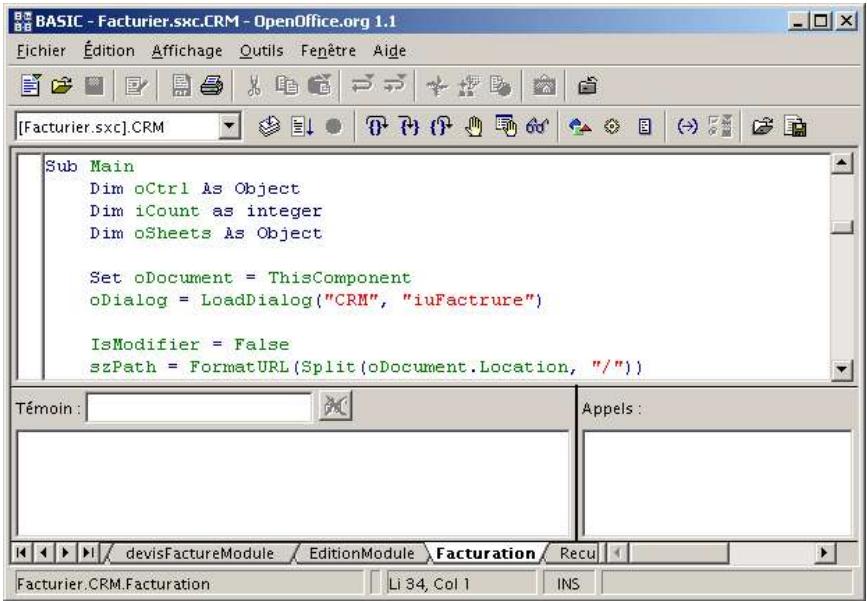Click the 'IsModifier = False' code line
The height and width of the screenshot is (601, 867).
coord(189,344)
